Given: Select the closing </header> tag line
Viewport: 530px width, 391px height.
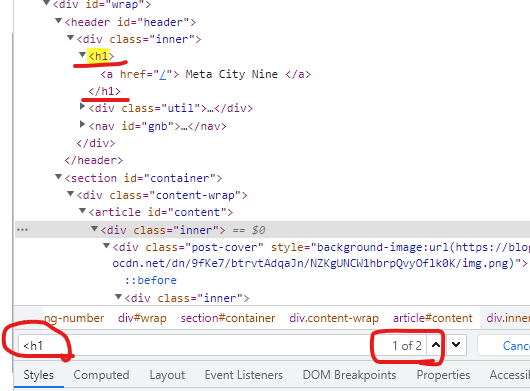Looking at the screenshot, I should tap(94, 160).
